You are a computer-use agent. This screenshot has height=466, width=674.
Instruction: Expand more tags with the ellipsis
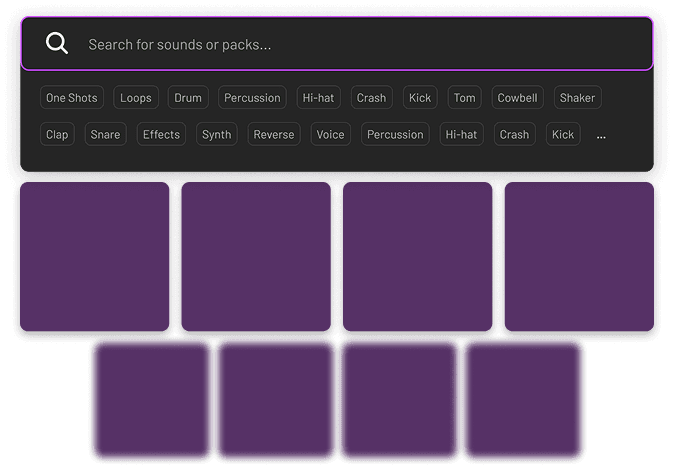pos(601,135)
